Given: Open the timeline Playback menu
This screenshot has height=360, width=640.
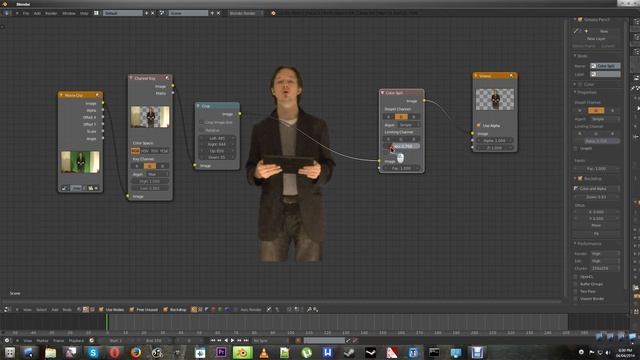Looking at the screenshot, I should [76, 340].
